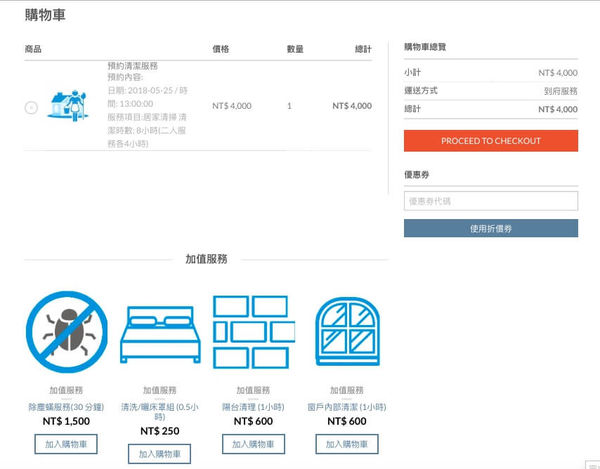600x469 pixels.
Task: Focus the 優惠券代碼 coupon input field
Action: click(490, 201)
